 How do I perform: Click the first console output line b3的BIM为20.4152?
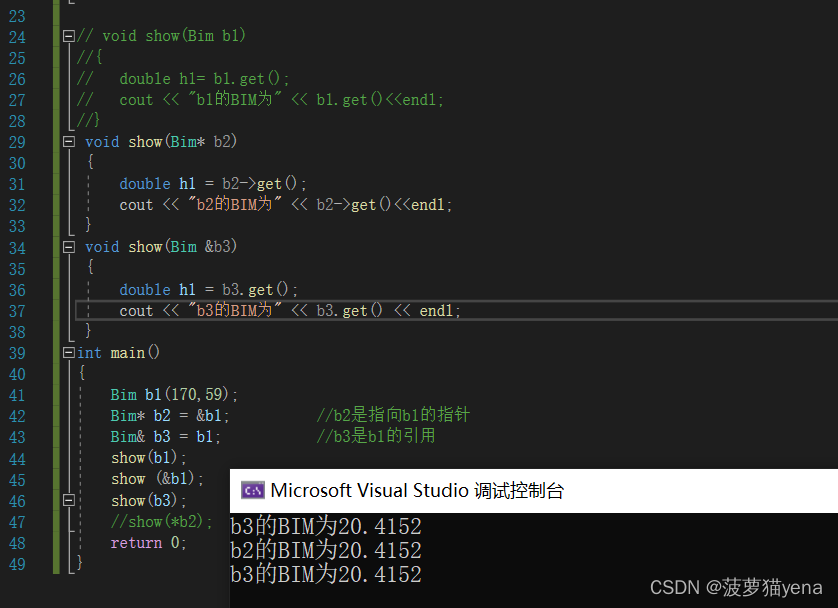[326, 526]
